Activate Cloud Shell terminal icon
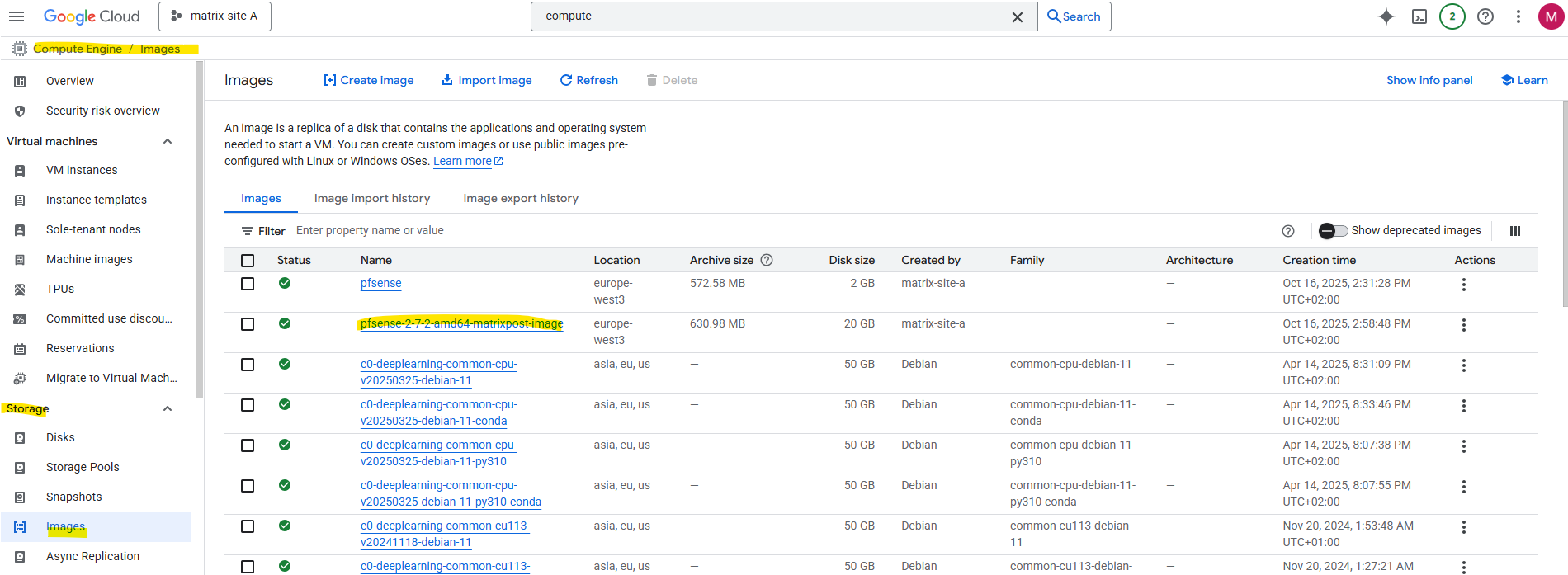The height and width of the screenshot is (575, 1568). click(x=1419, y=16)
